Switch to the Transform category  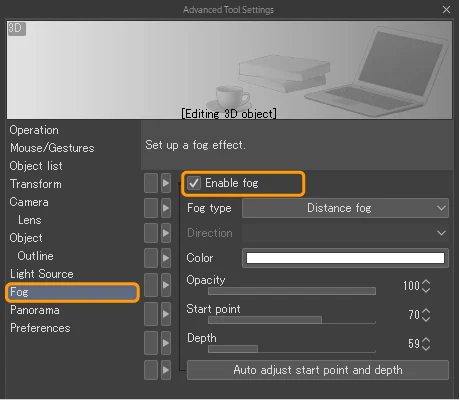[x=36, y=184]
